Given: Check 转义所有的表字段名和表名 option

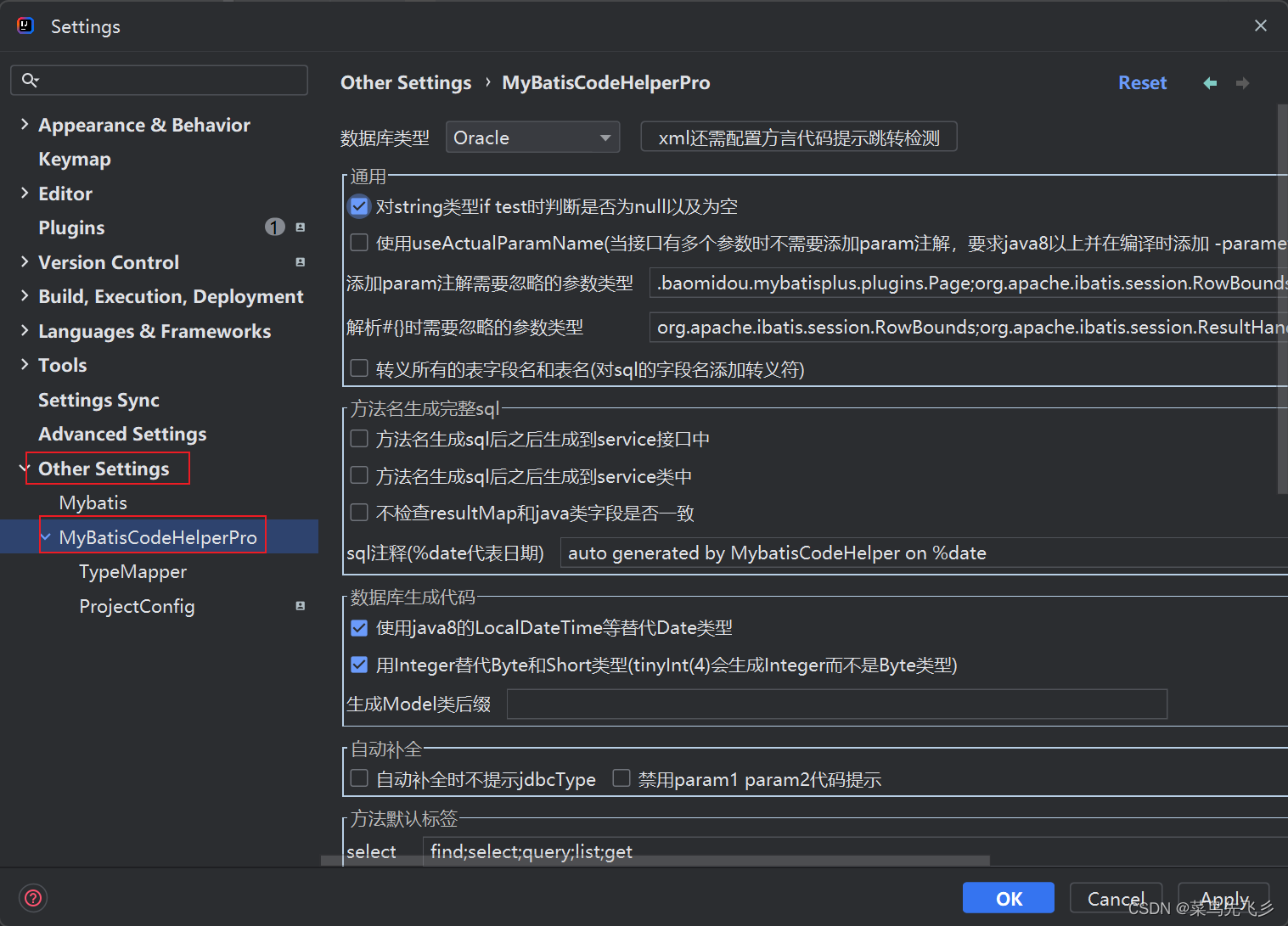Looking at the screenshot, I should pos(358,368).
